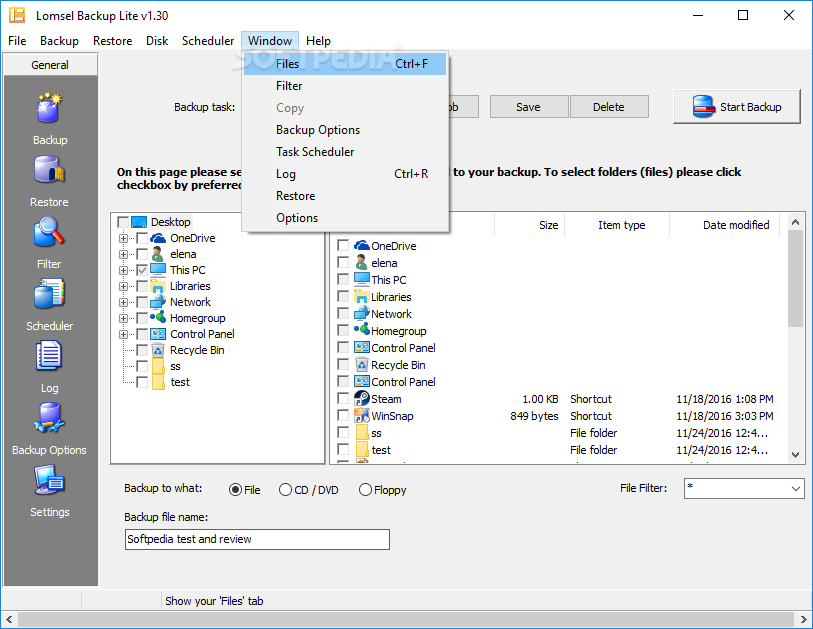Click the file list vertical scrollbar thumb

[795, 279]
